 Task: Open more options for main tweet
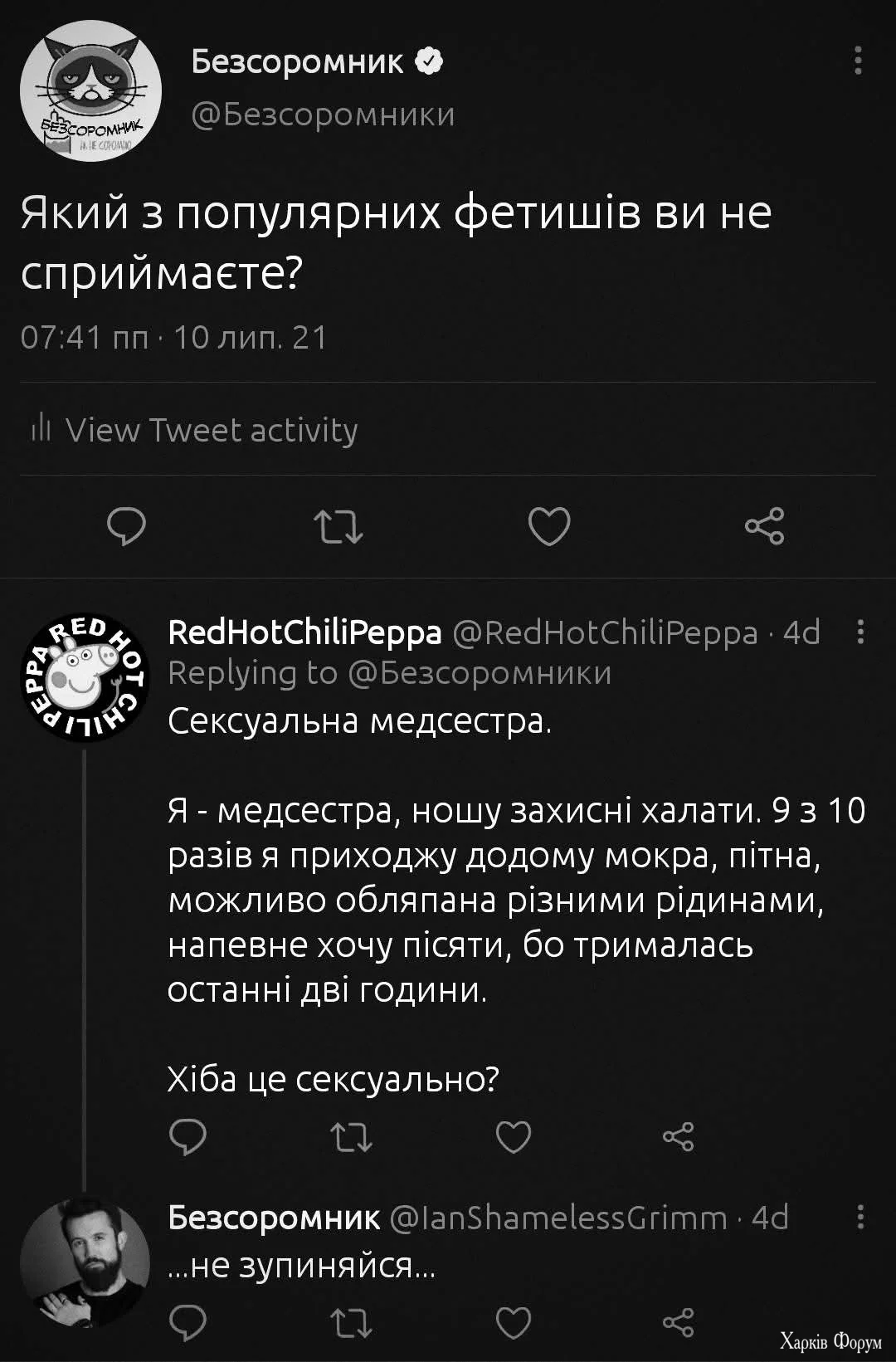click(x=858, y=61)
